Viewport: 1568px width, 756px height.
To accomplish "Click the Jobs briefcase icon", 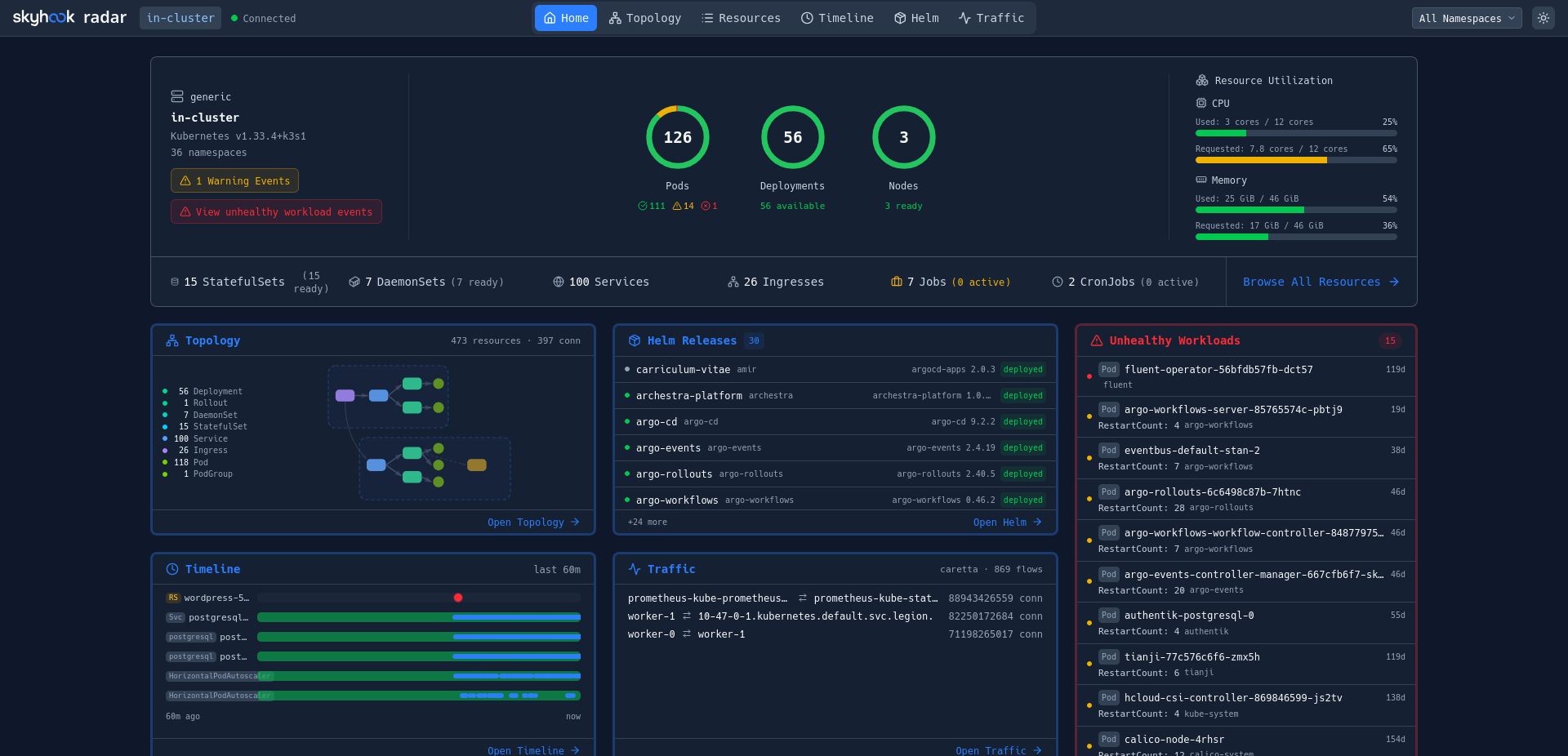I will [896, 282].
